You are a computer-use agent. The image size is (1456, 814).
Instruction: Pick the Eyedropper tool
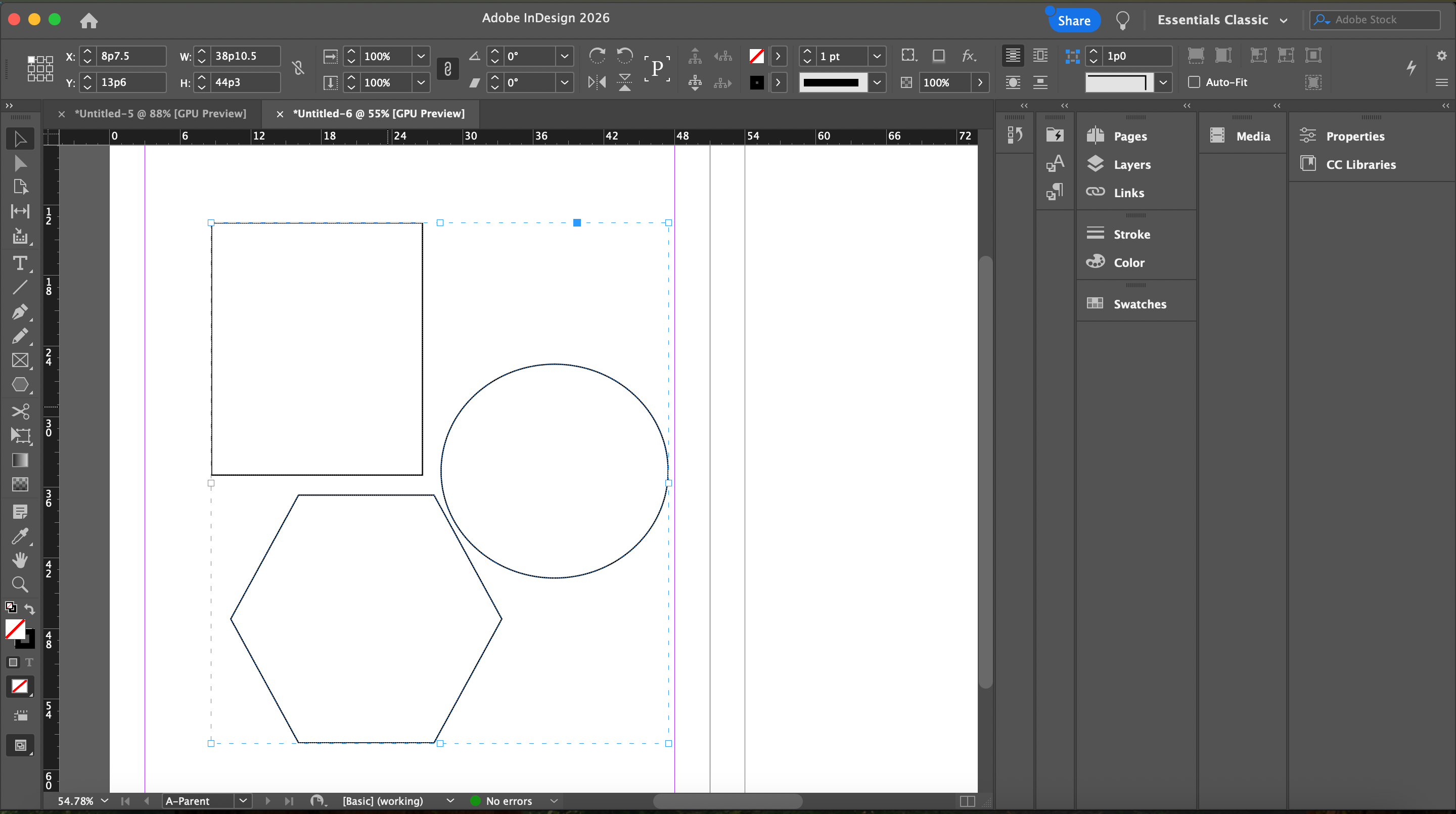point(20,536)
